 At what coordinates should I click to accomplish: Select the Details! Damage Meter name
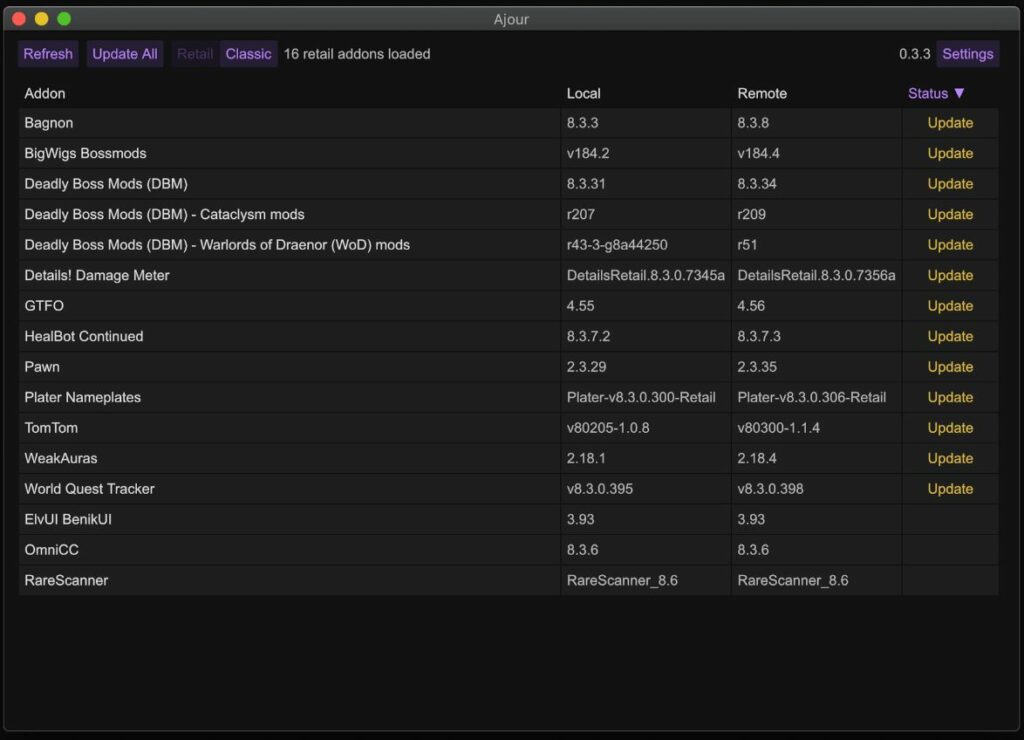coord(97,276)
